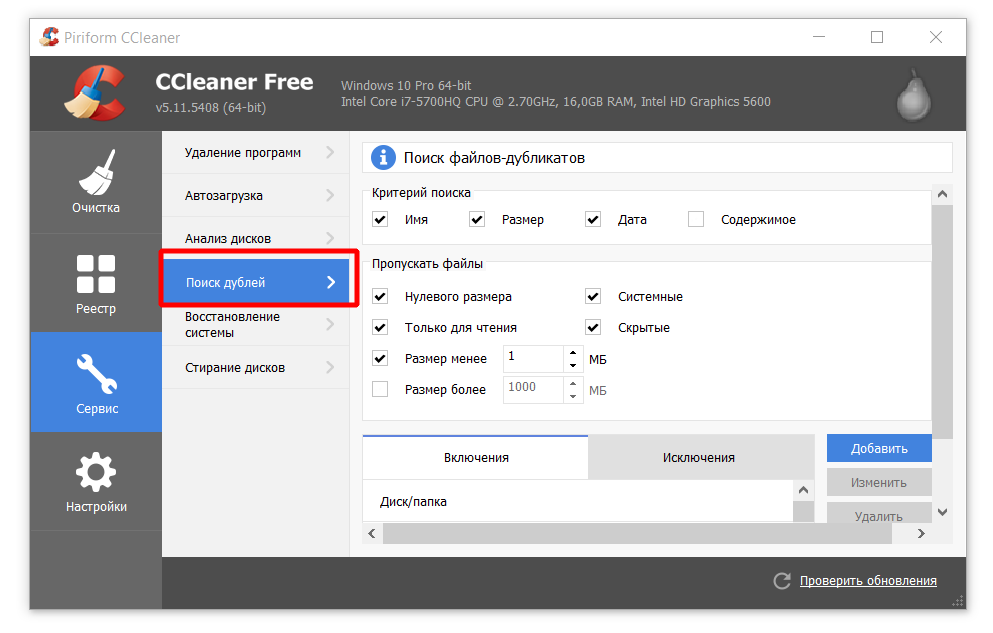
Task: Click the refresh icon near update link
Action: [782, 581]
